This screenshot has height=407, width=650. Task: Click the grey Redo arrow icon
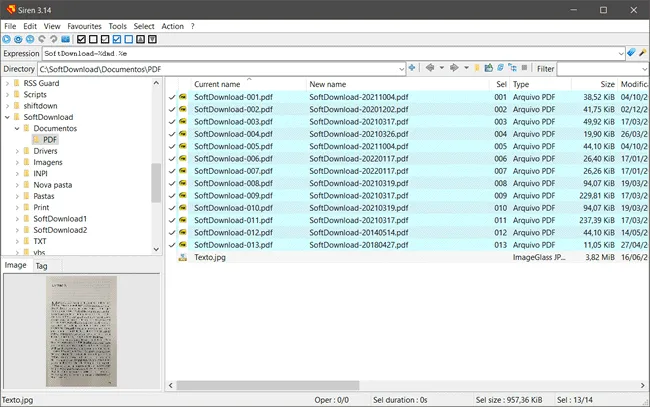[x=53, y=39]
